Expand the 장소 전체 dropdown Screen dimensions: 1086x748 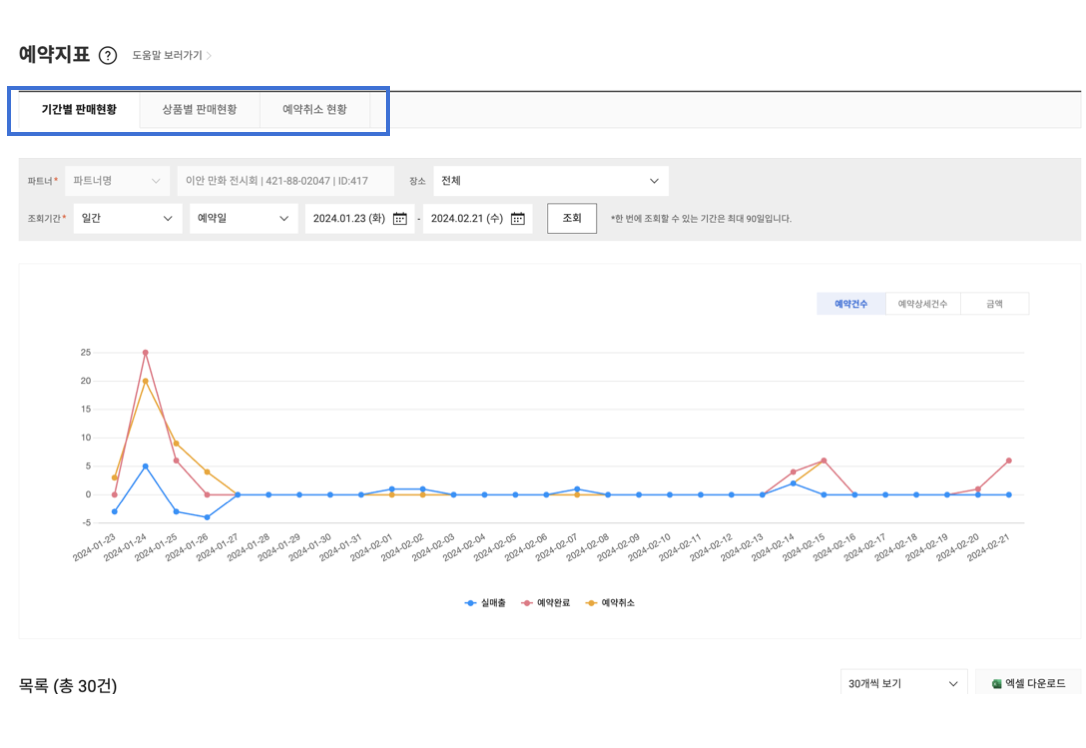(x=550, y=181)
